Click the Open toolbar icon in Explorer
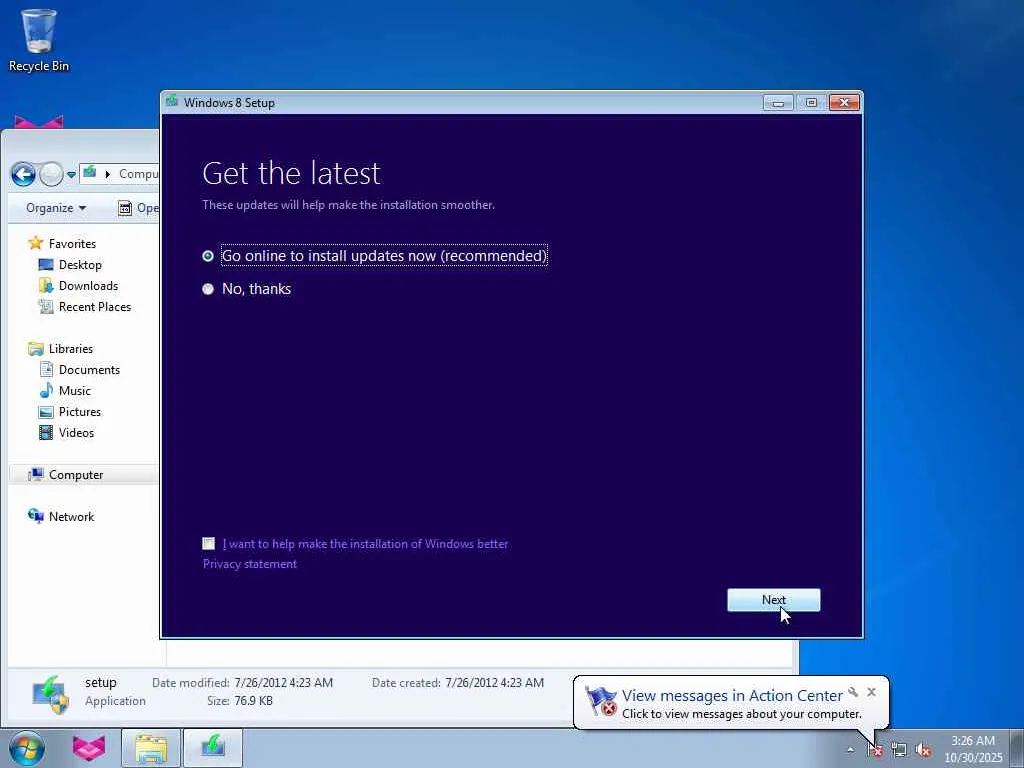 (x=125, y=208)
